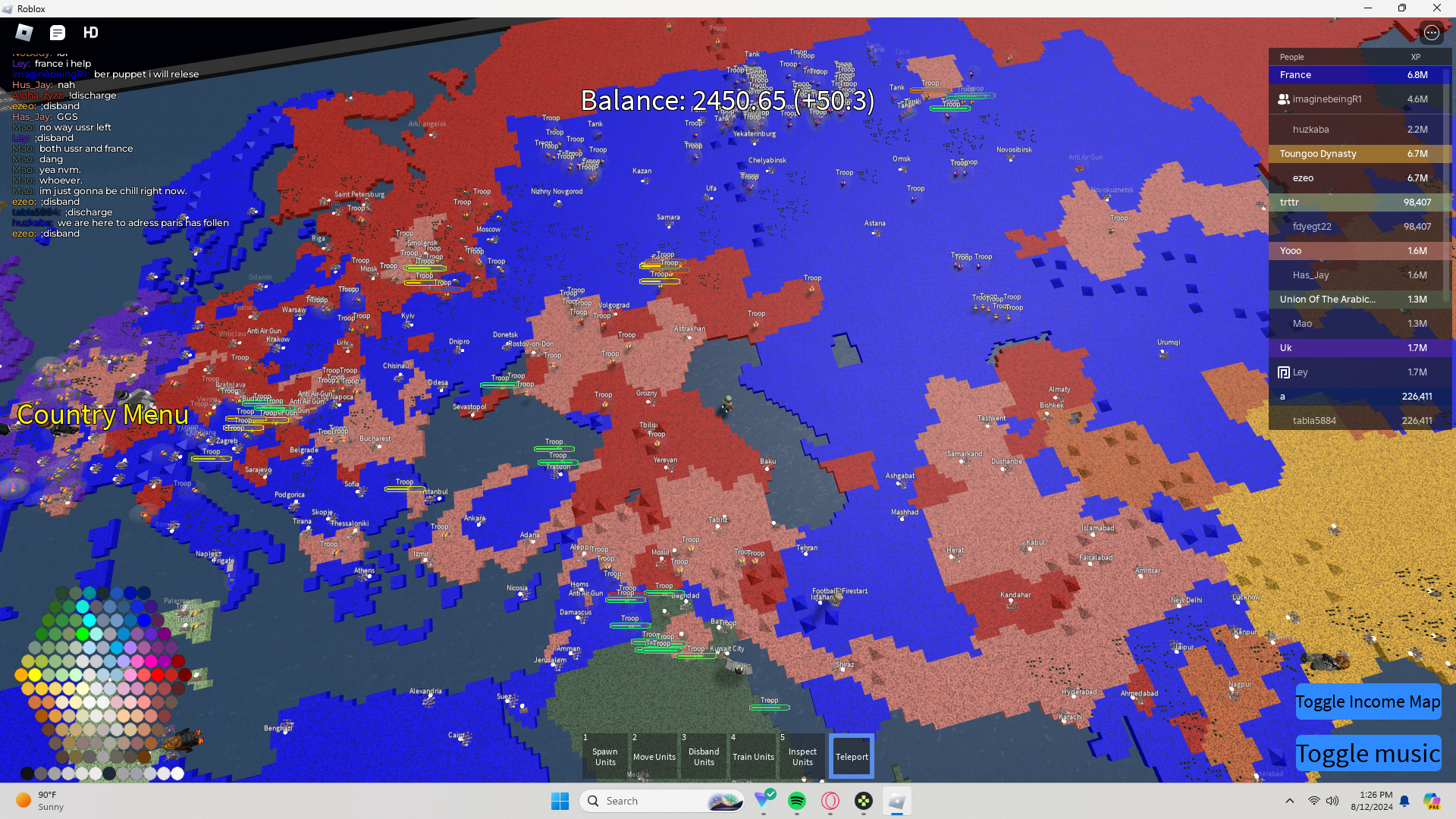Toggle music on or off

(x=1367, y=754)
